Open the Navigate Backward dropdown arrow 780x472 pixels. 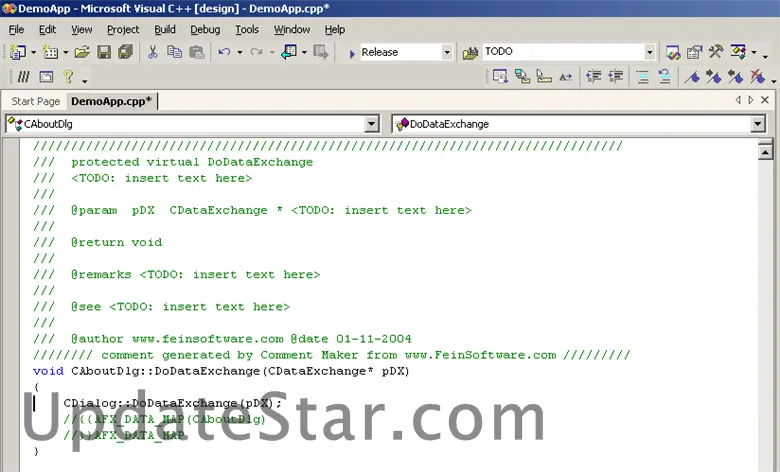[x=304, y=52]
